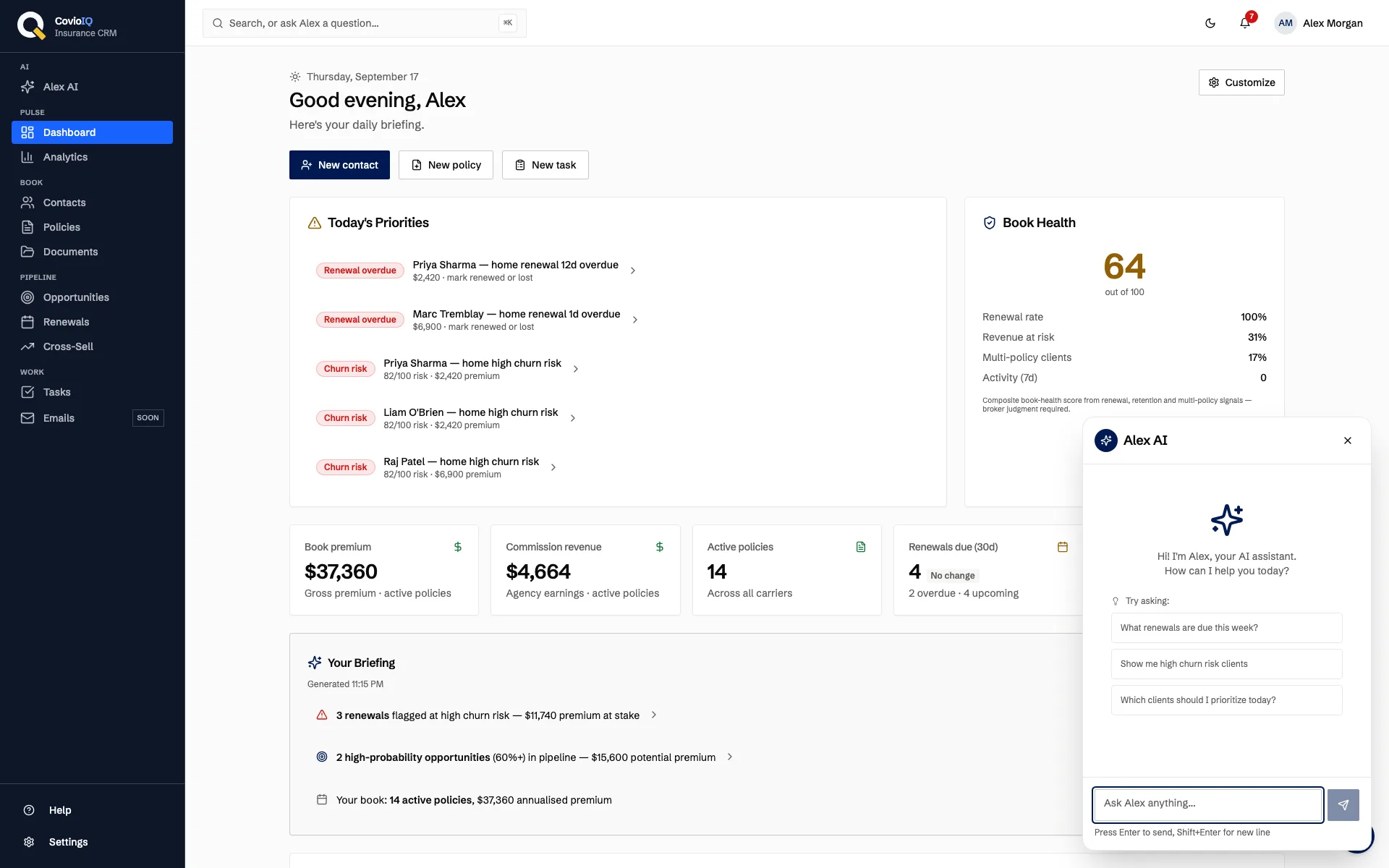Viewport: 1389px width, 868px height.
Task: Open notifications bell icon
Action: click(x=1245, y=23)
